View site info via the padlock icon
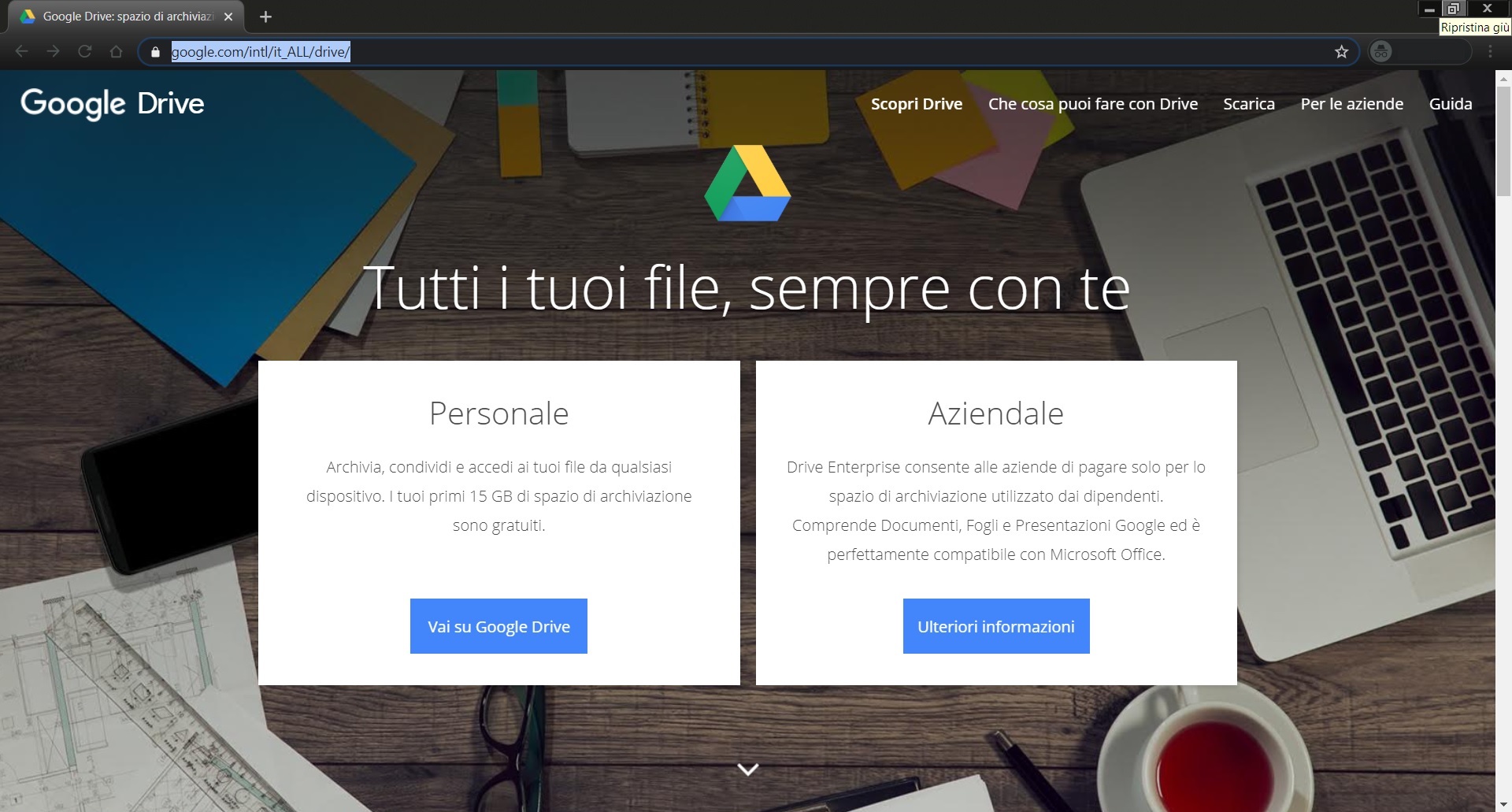The height and width of the screenshot is (812, 1512). [155, 52]
